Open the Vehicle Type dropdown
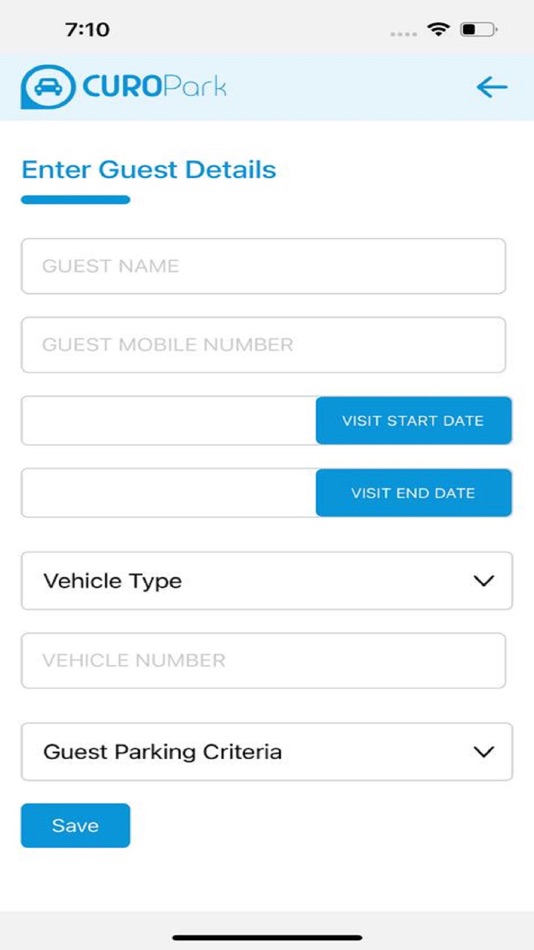This screenshot has height=950, width=534. [x=267, y=580]
